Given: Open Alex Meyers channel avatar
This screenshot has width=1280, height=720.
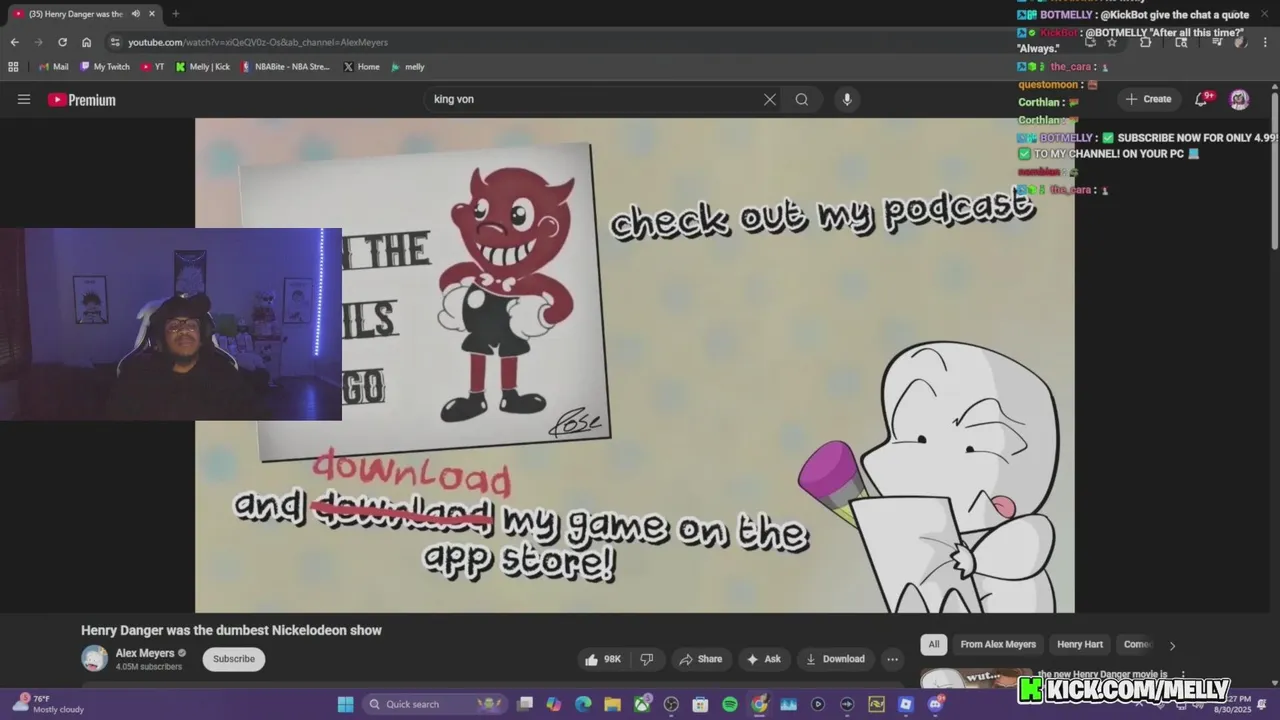Looking at the screenshot, I should pos(95,658).
